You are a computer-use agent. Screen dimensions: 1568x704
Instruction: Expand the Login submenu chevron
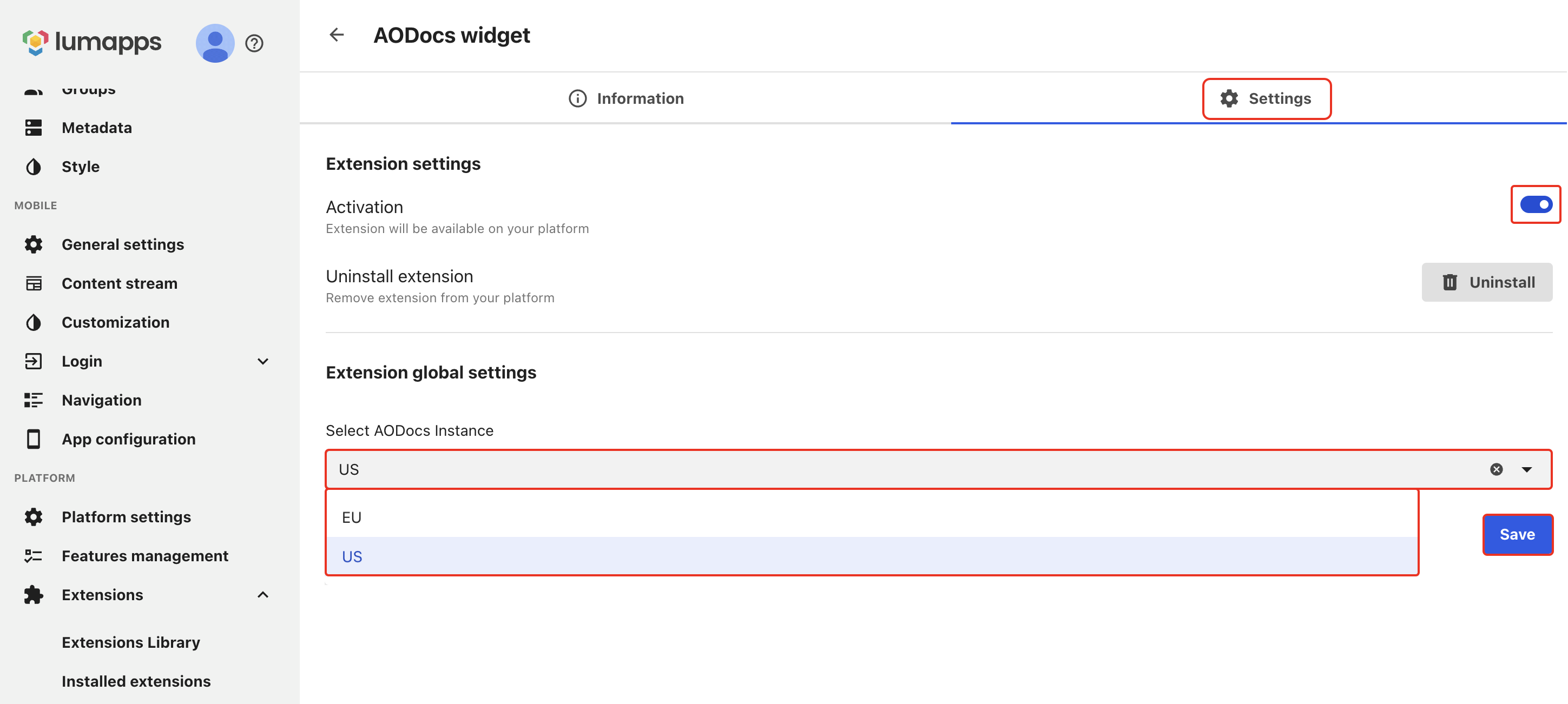click(263, 361)
